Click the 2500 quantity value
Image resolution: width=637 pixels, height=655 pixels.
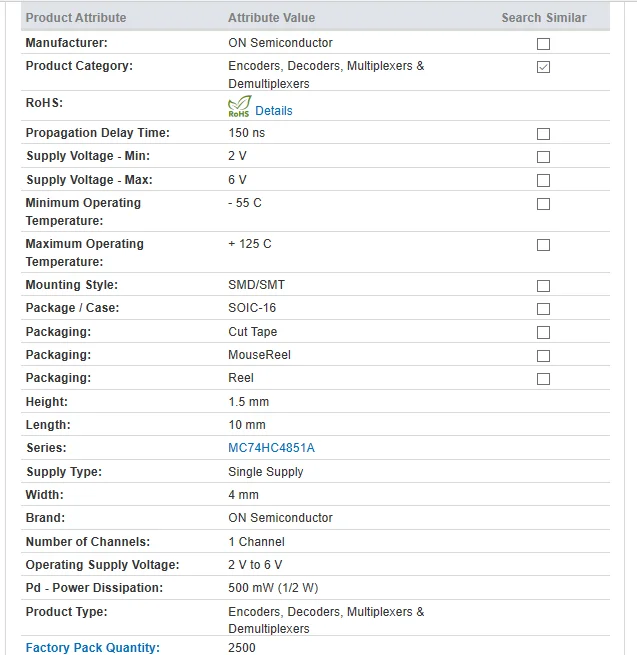coord(242,647)
